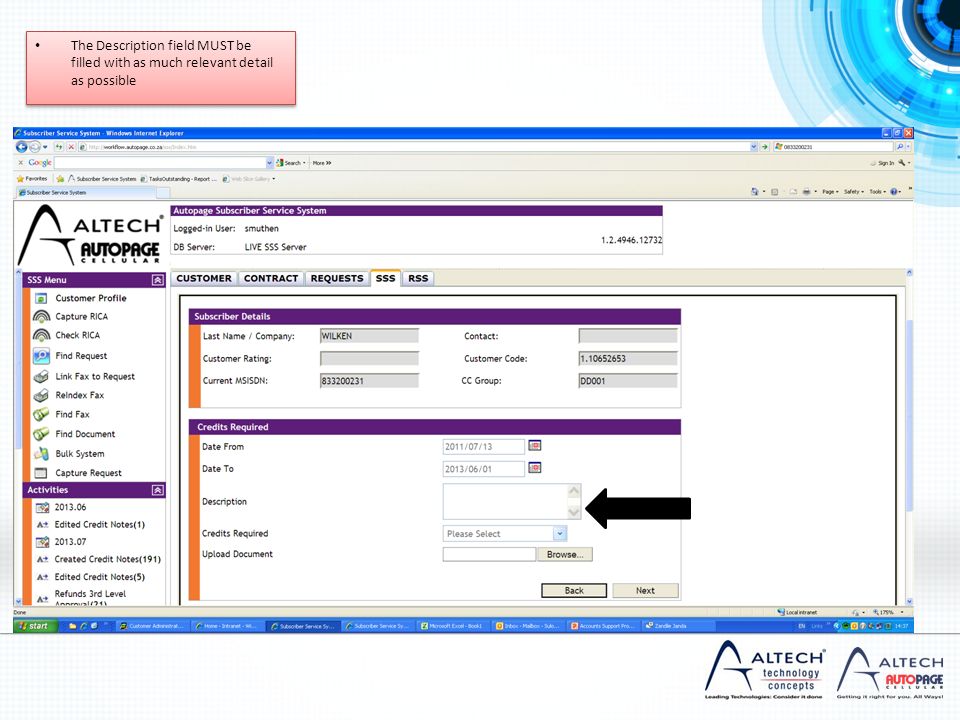
Task: Switch to the REQUESTS tab
Action: click(337, 279)
